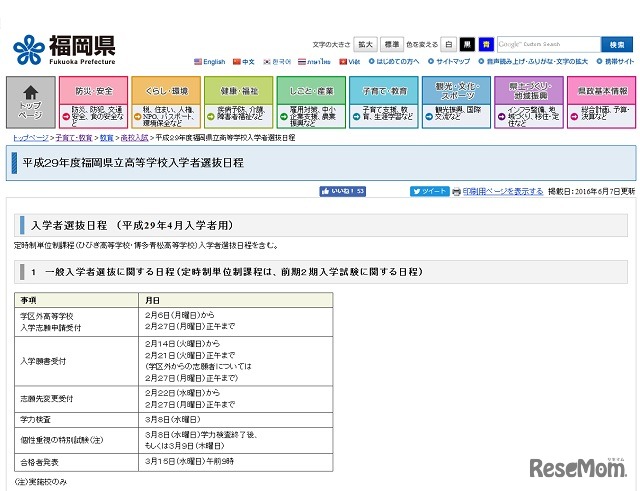Click the arrow icon under 防災・安全

(x=65, y=116)
